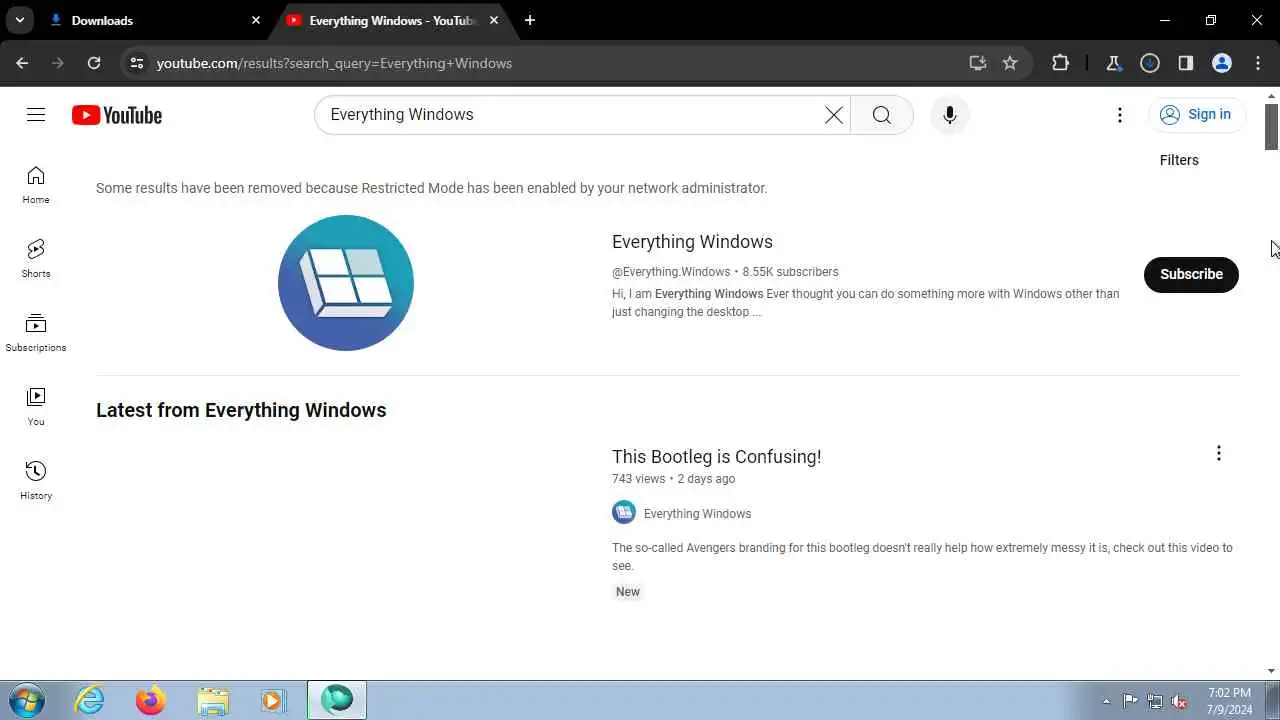The width and height of the screenshot is (1280, 720).
Task: Open the Chrome Labs flask icon
Action: point(1114,63)
